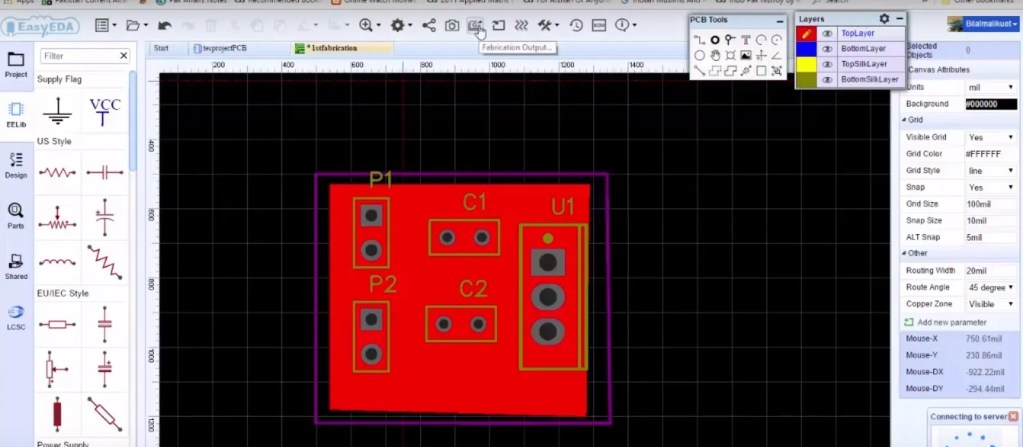Toggle visibility of BottomSilkLayer
Image resolution: width=1023 pixels, height=447 pixels.
pyautogui.click(x=827, y=80)
